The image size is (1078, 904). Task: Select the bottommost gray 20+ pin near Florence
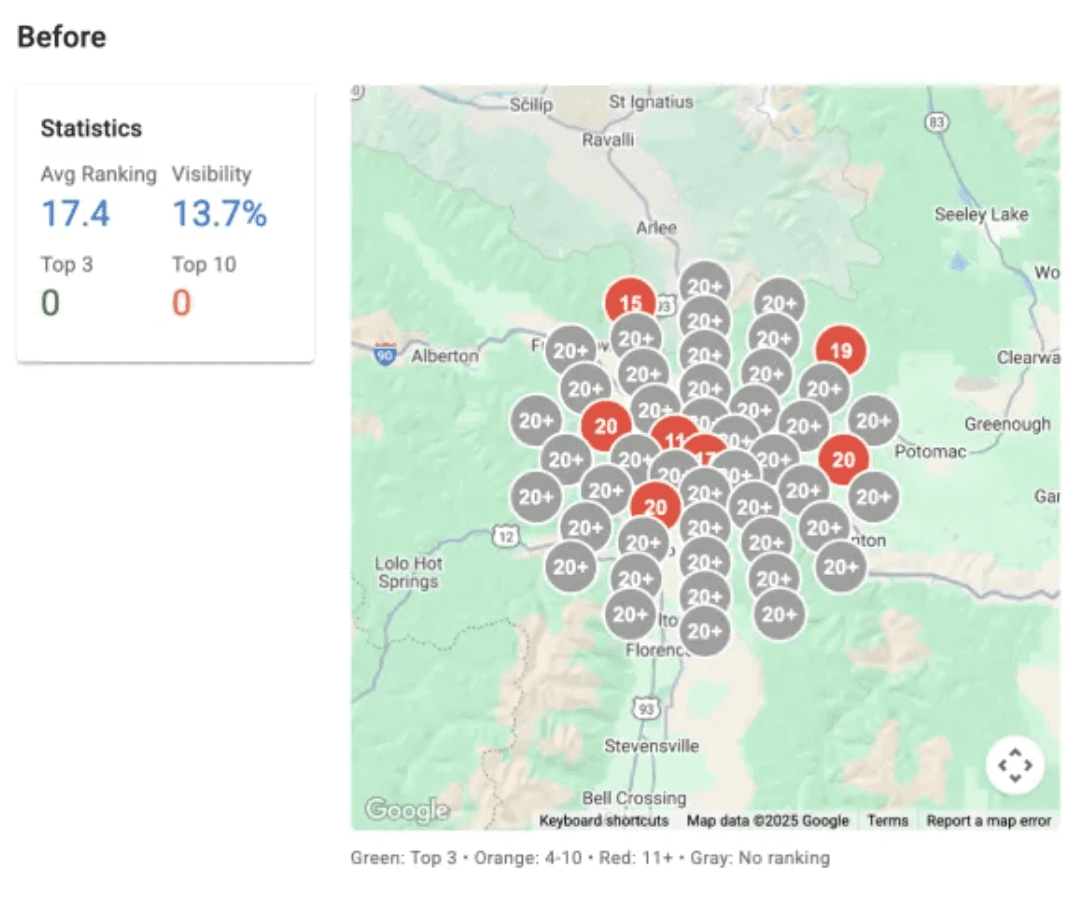(705, 631)
